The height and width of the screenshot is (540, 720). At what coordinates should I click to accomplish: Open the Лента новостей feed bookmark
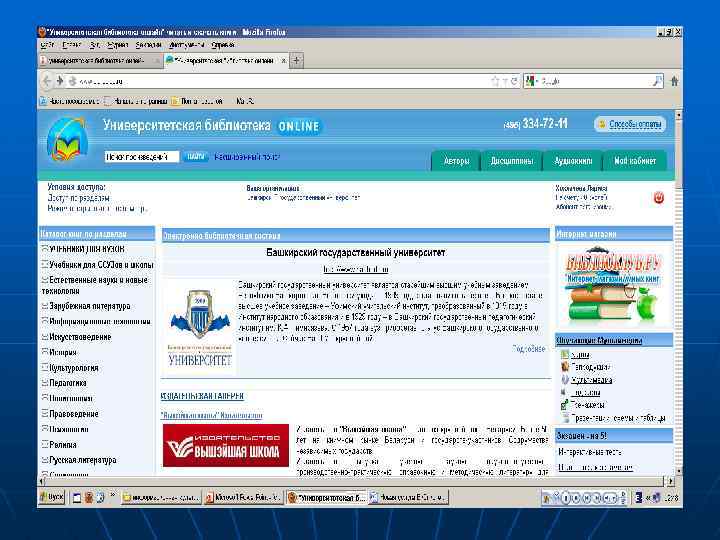tap(197, 101)
